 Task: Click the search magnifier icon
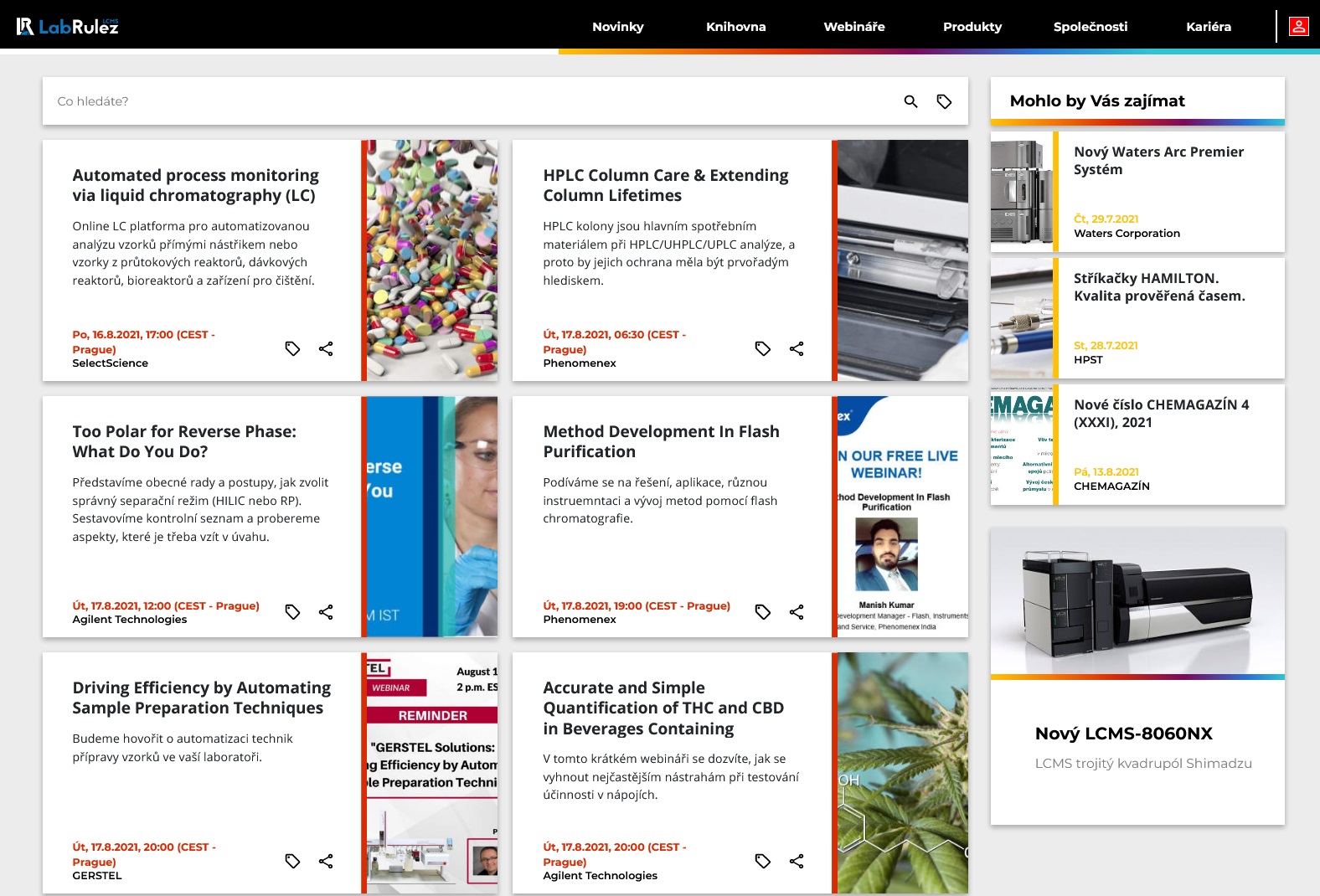(x=910, y=101)
